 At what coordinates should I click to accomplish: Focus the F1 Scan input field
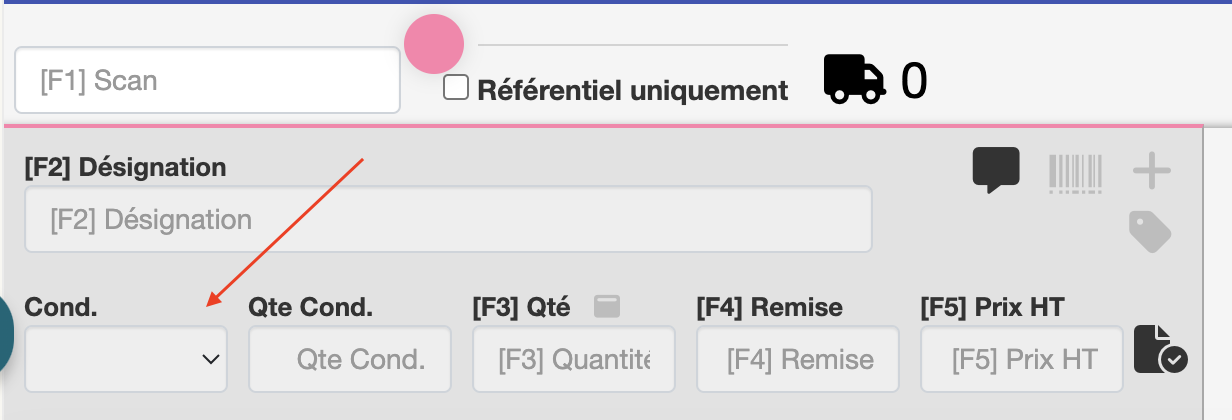pos(207,80)
